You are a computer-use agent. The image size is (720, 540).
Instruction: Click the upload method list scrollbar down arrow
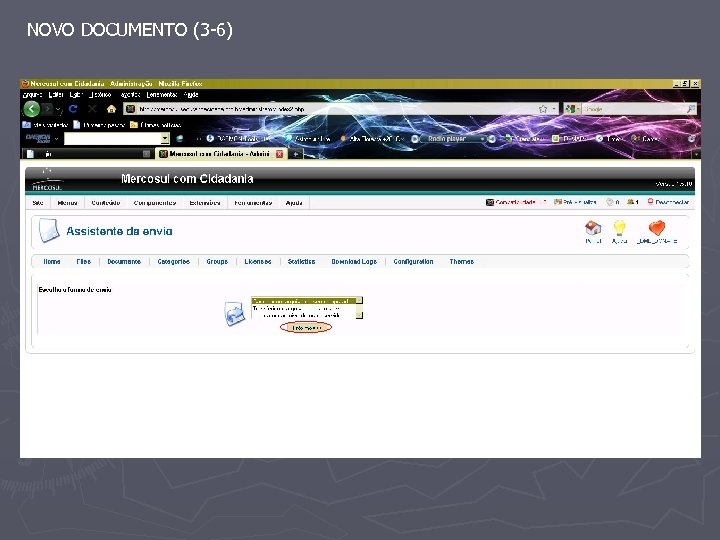pos(360,315)
